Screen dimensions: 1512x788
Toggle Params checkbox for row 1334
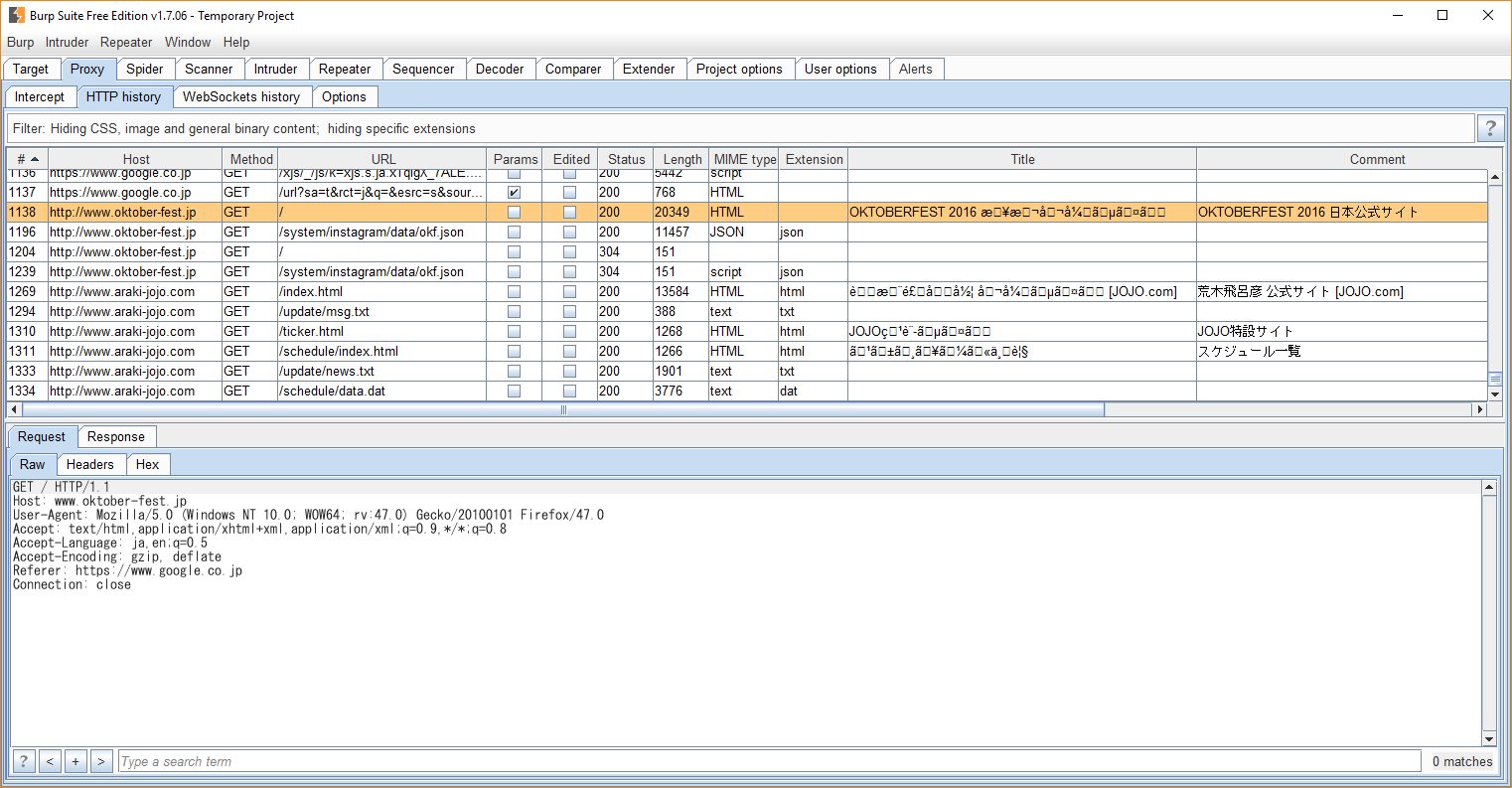514,391
